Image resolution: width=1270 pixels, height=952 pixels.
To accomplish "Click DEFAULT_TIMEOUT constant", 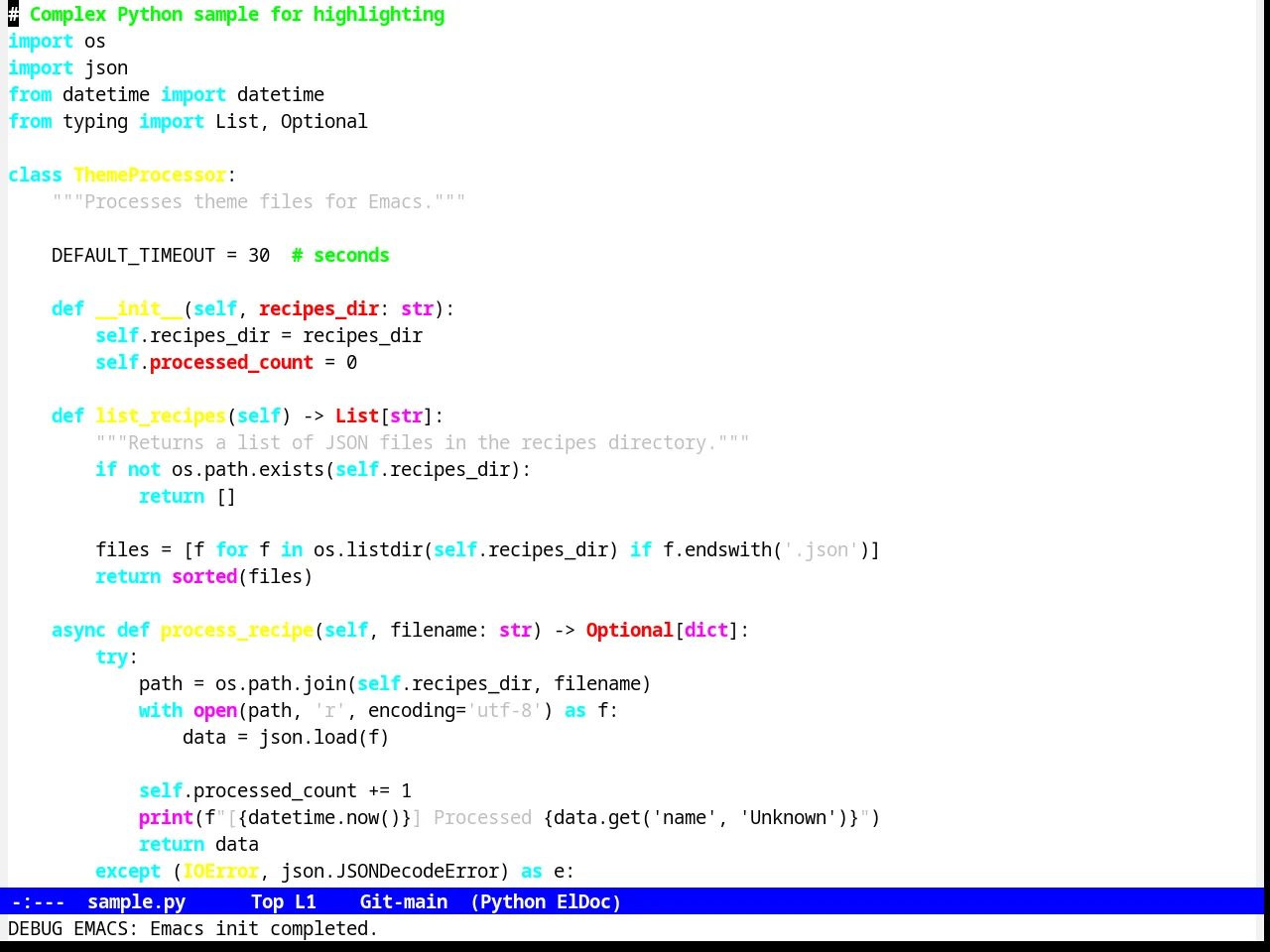I will coord(133,255).
